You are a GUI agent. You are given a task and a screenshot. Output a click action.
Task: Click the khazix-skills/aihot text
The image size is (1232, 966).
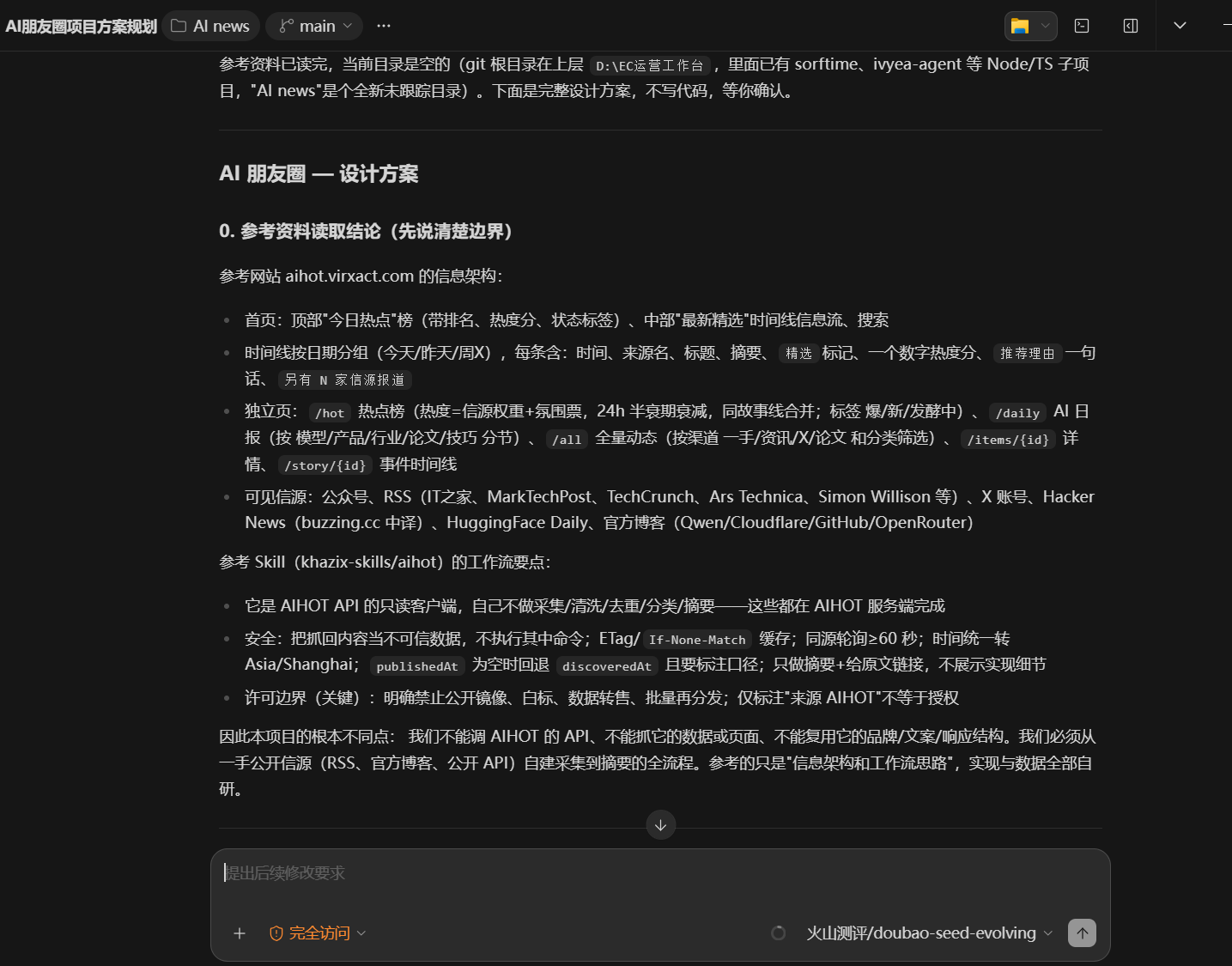tap(369, 562)
